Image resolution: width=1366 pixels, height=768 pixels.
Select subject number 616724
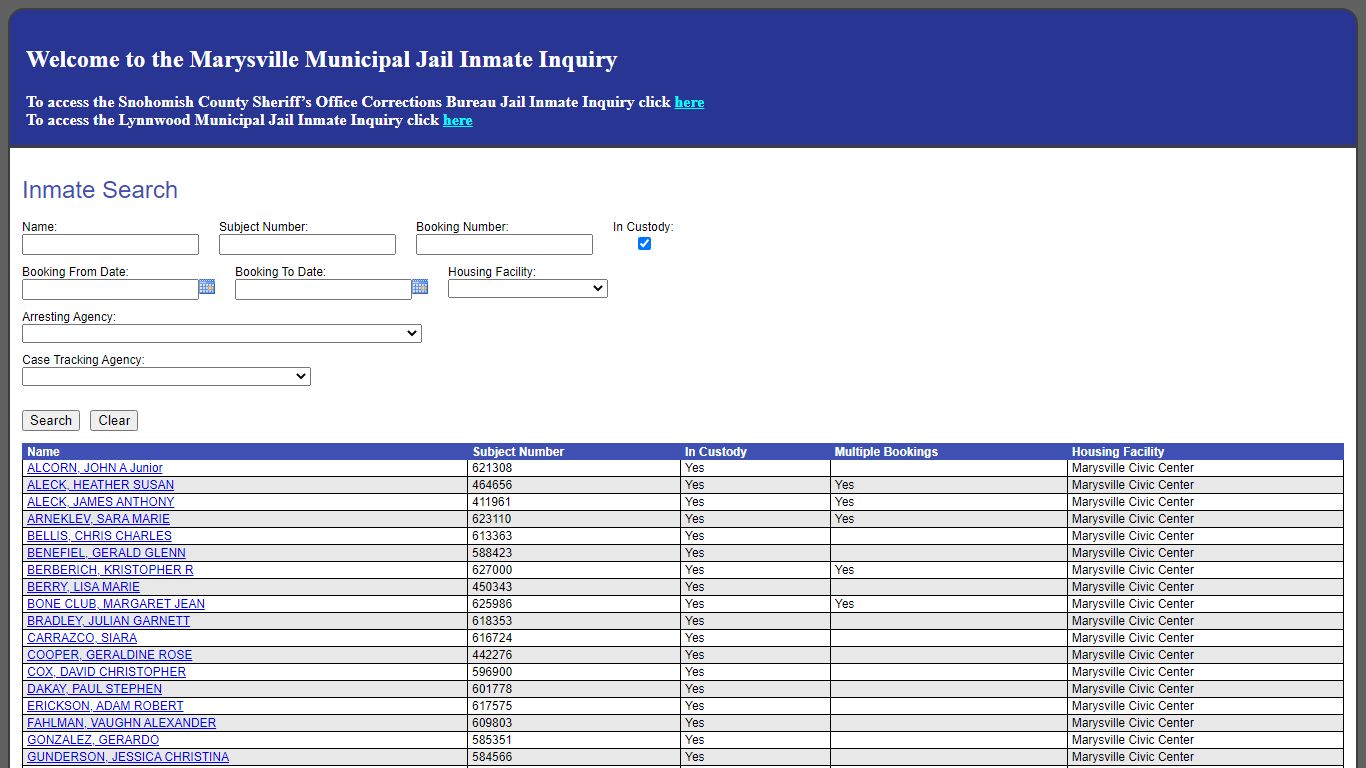click(x=492, y=638)
